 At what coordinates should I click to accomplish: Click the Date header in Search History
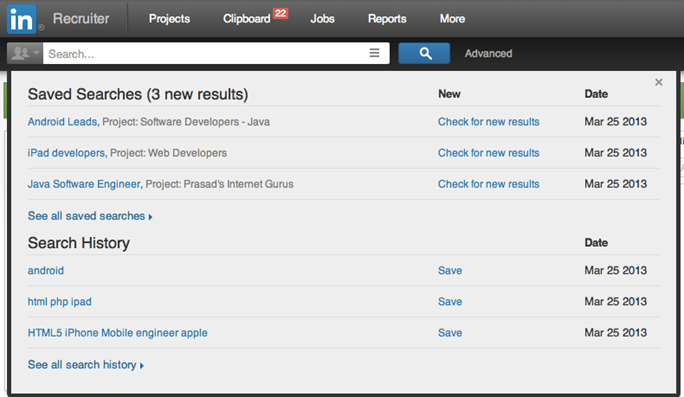[596, 243]
